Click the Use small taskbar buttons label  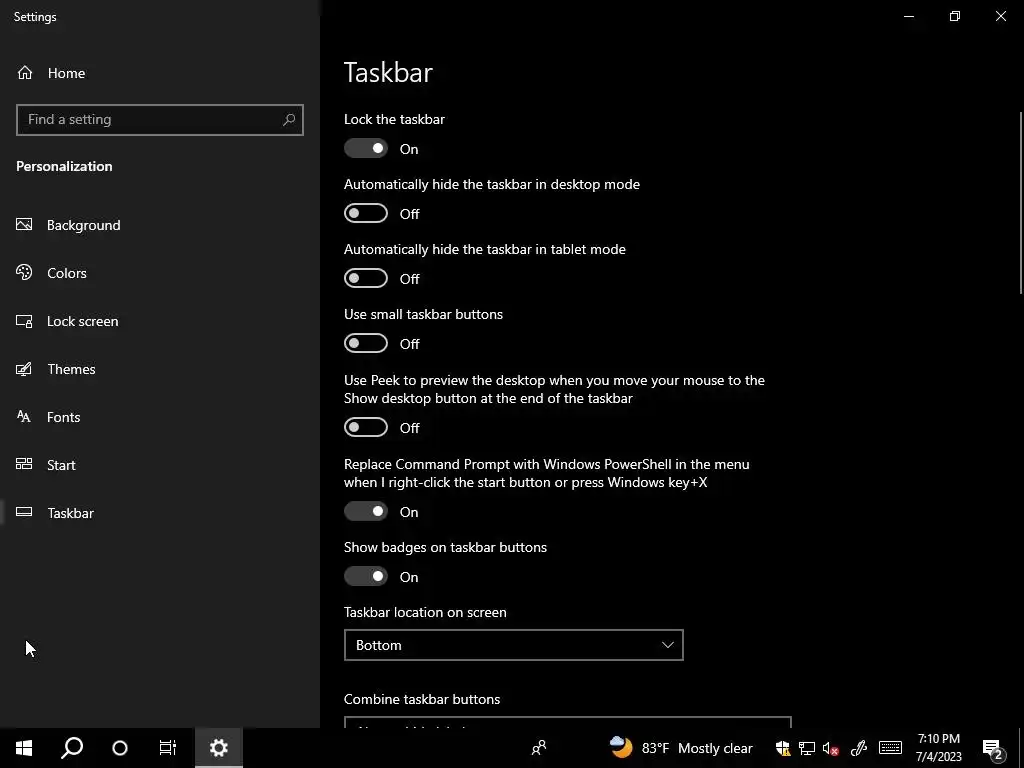pos(423,314)
